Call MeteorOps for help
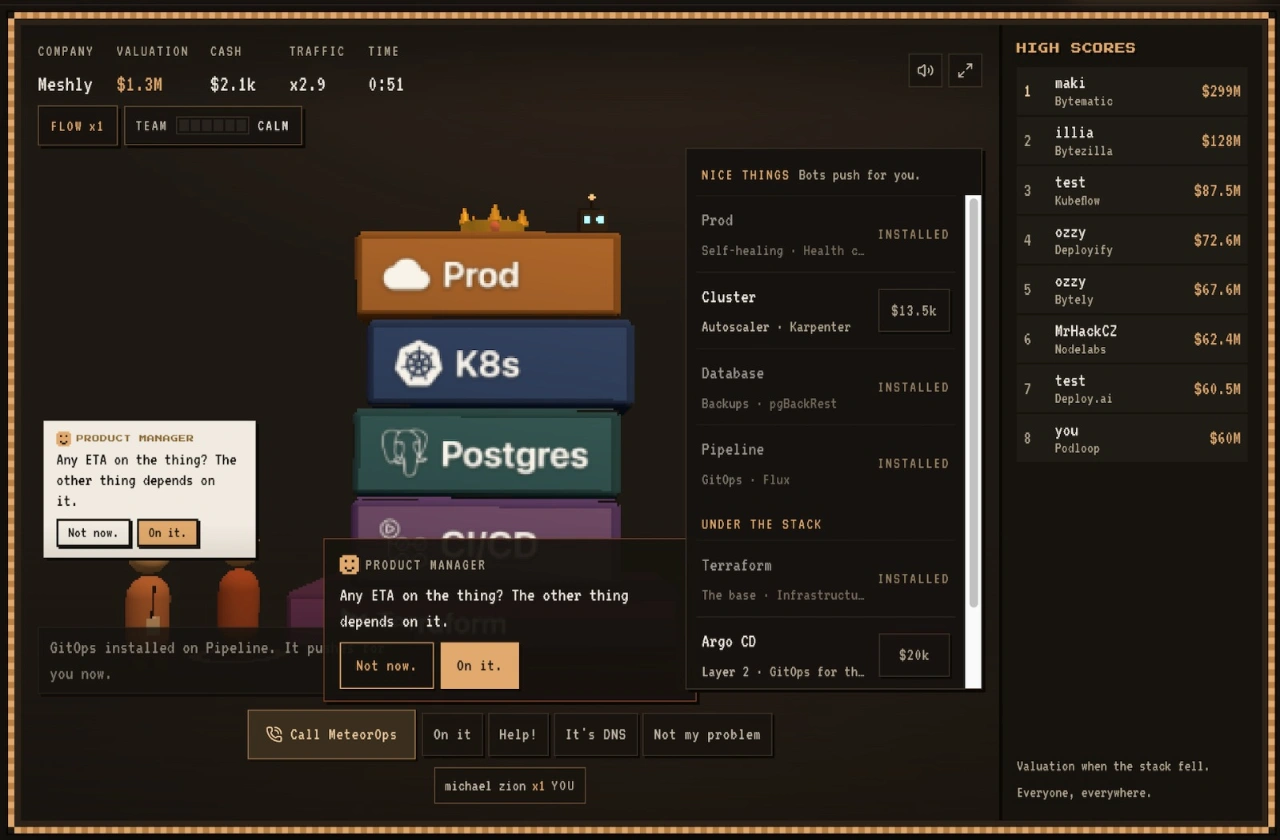1280x840 pixels. (331, 734)
